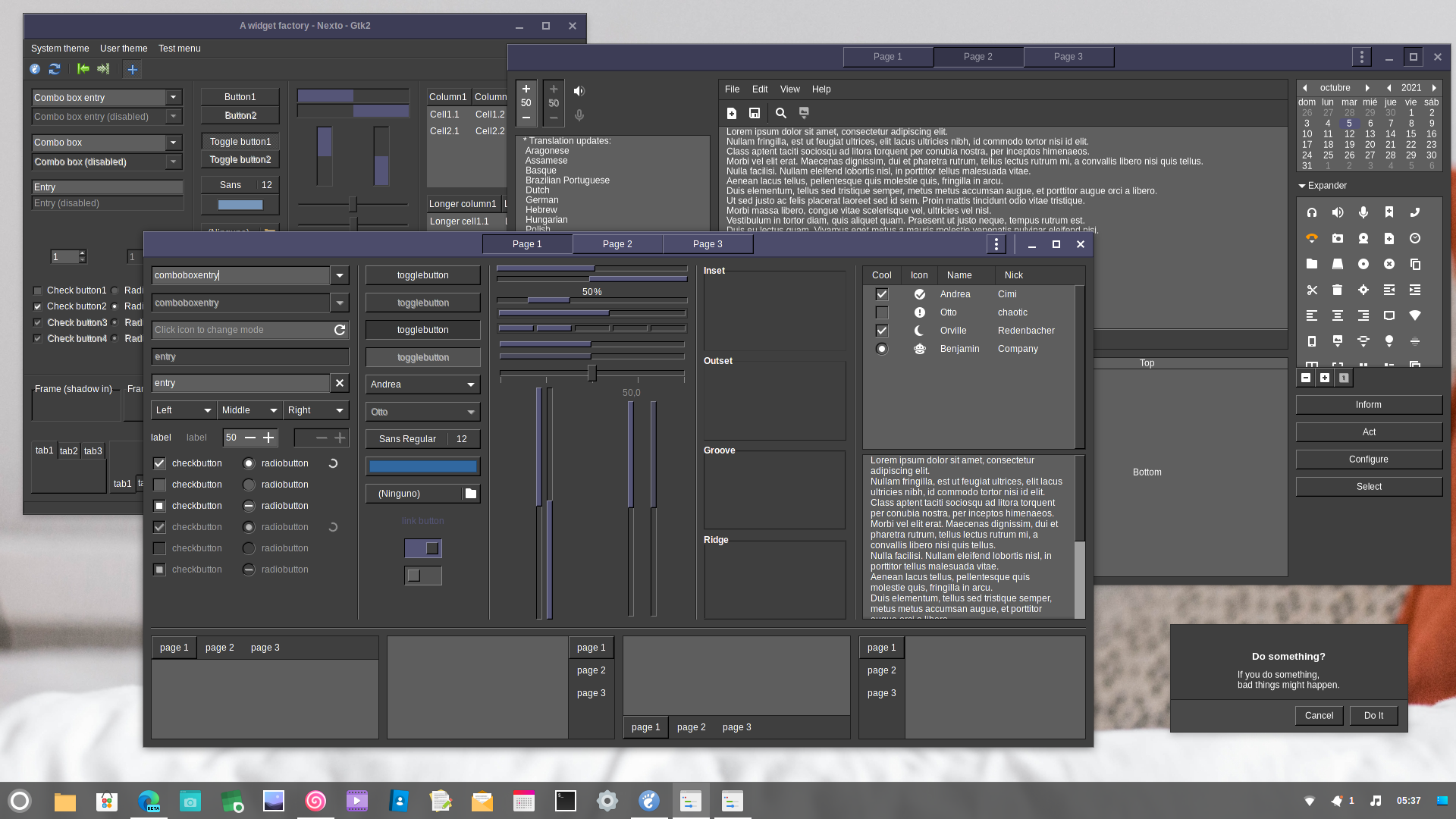Select the radio in the Benjamin row

point(882,349)
